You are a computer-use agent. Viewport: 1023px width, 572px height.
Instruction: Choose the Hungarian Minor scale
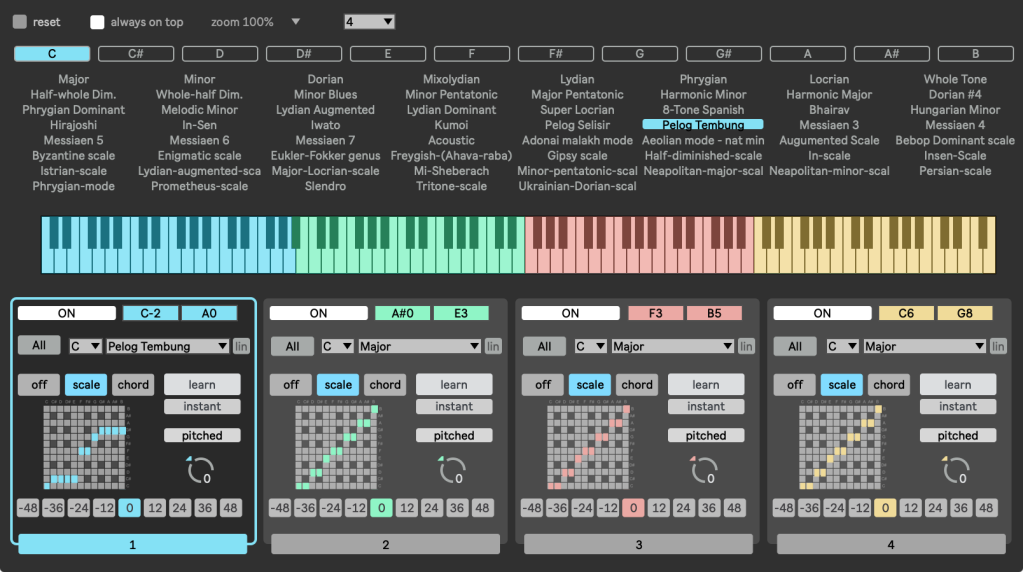click(x=955, y=110)
